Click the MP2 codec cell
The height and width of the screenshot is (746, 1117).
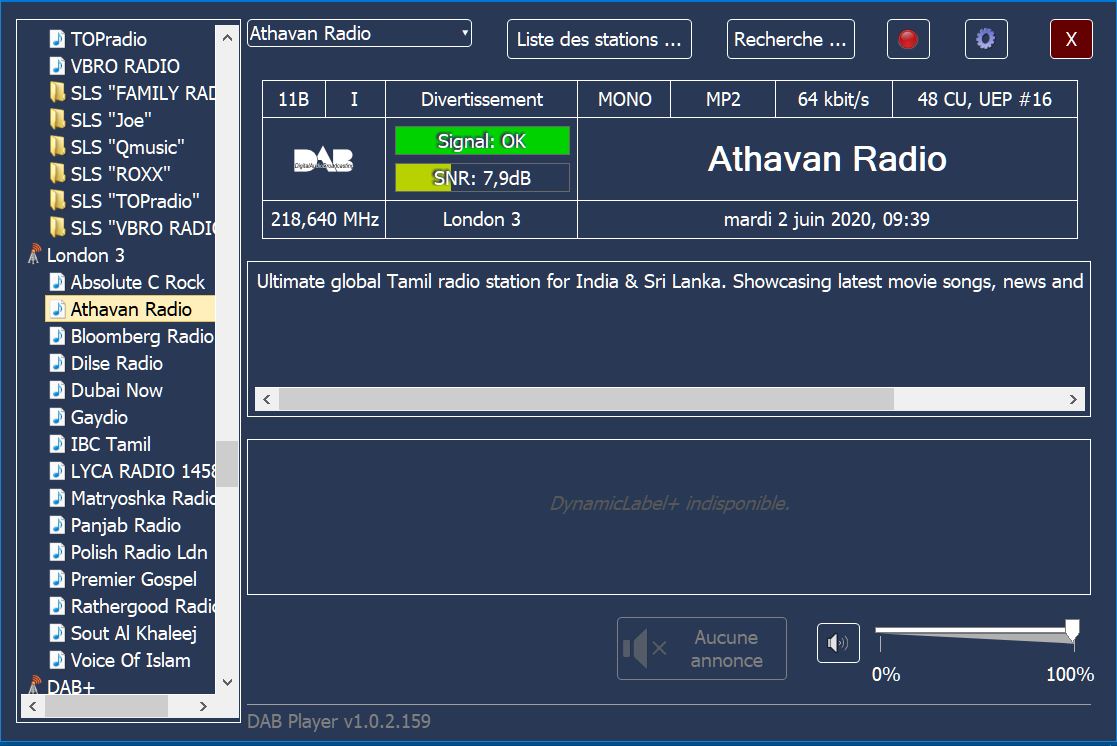[x=723, y=99]
